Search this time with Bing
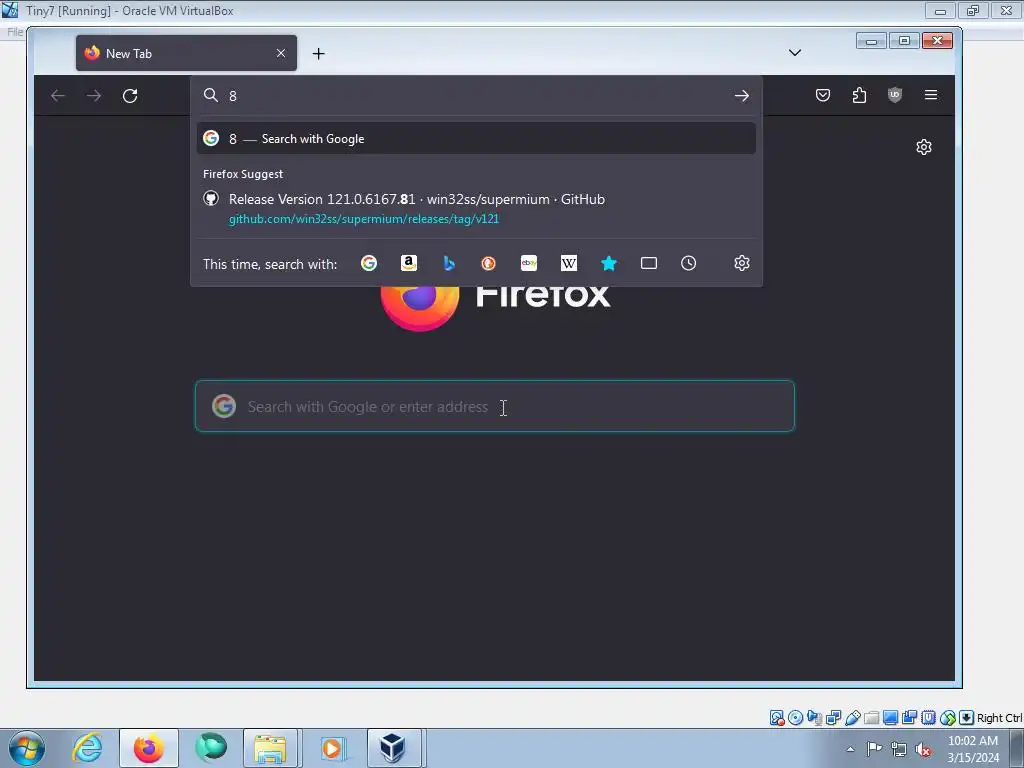Viewport: 1024px width, 768px height. tap(449, 263)
